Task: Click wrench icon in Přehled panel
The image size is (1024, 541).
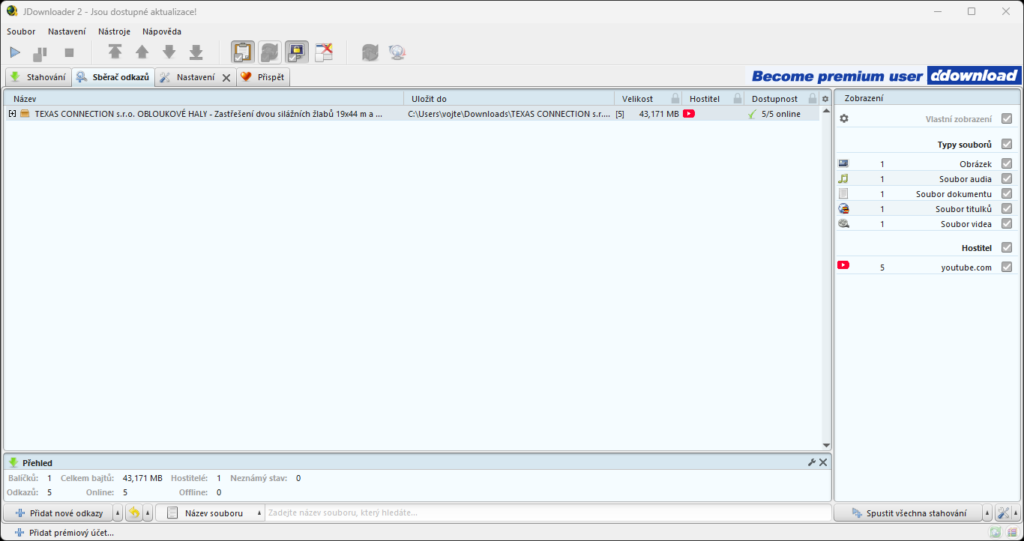Action: pos(811,462)
